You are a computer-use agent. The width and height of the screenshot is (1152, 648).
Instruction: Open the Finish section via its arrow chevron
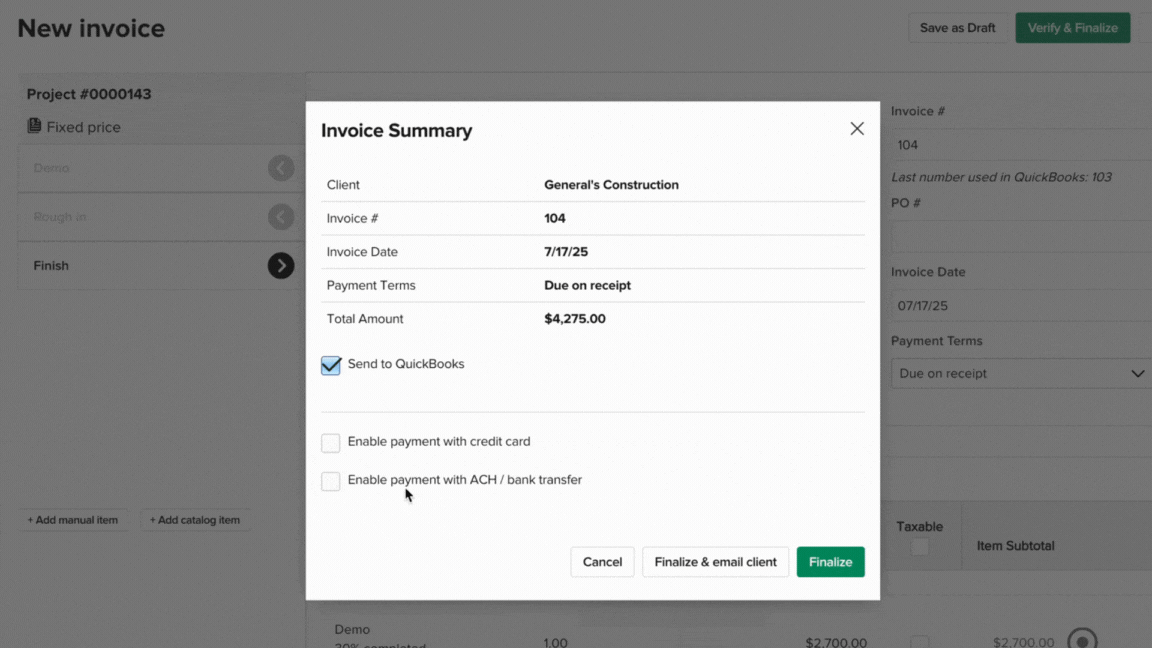tap(281, 265)
